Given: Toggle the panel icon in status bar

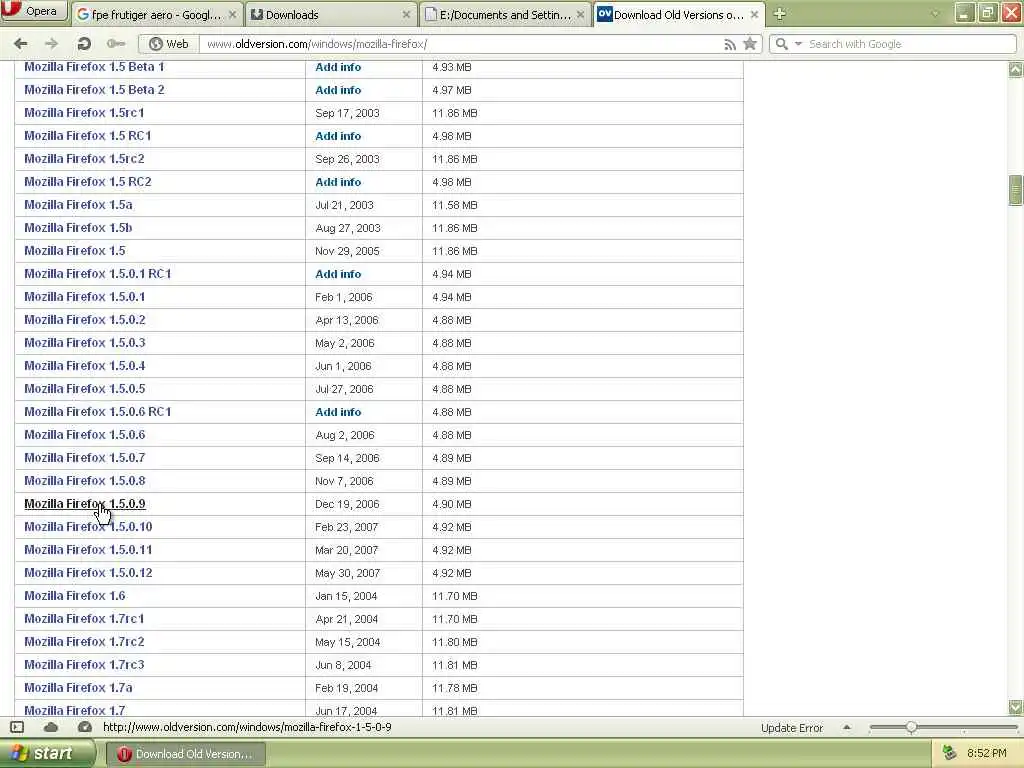Looking at the screenshot, I should 18,727.
